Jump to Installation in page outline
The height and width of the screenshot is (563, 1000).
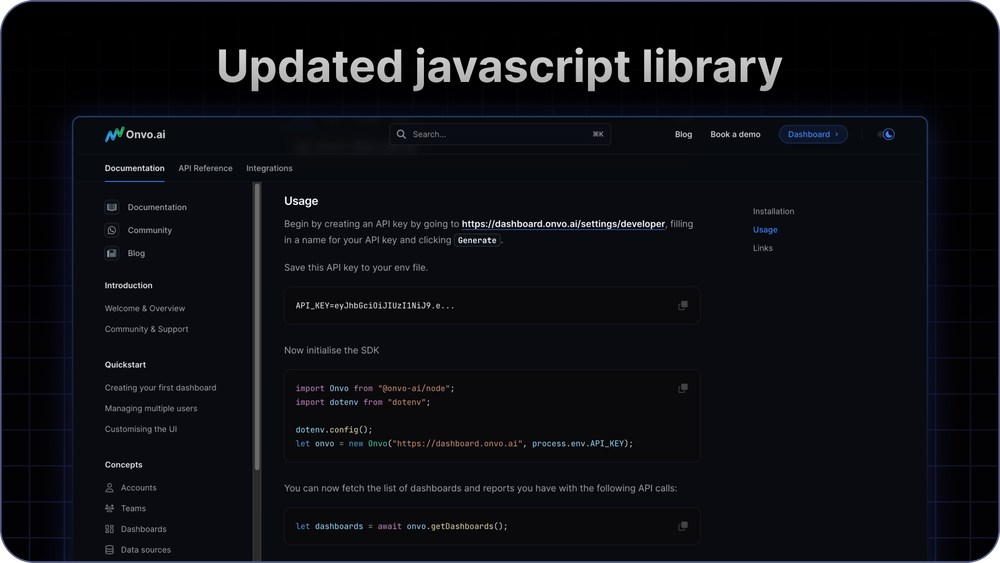click(x=773, y=211)
